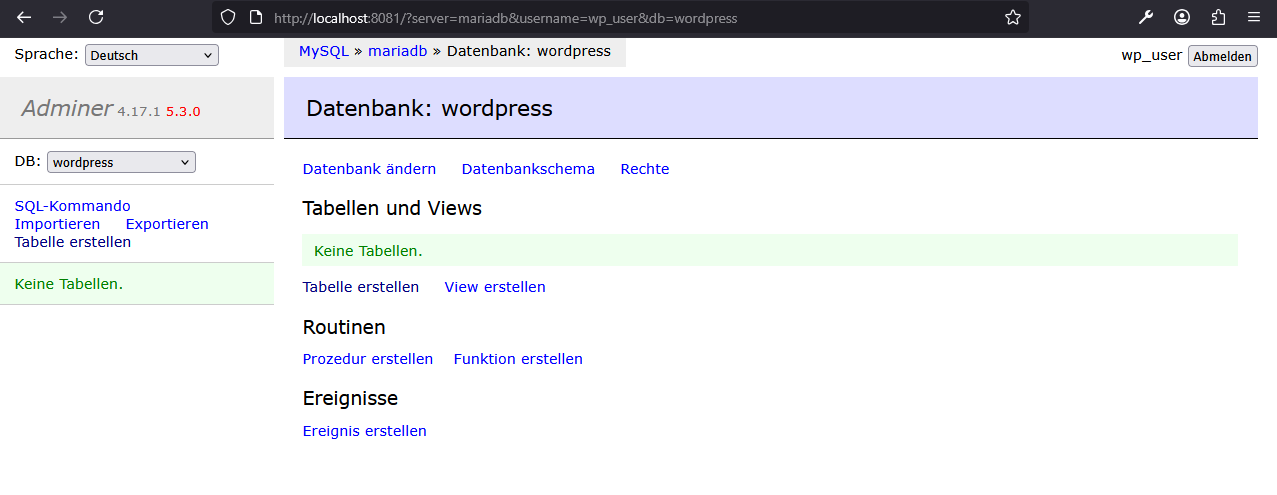Reload the page with the refresh icon
1277x495 pixels.
(x=96, y=17)
